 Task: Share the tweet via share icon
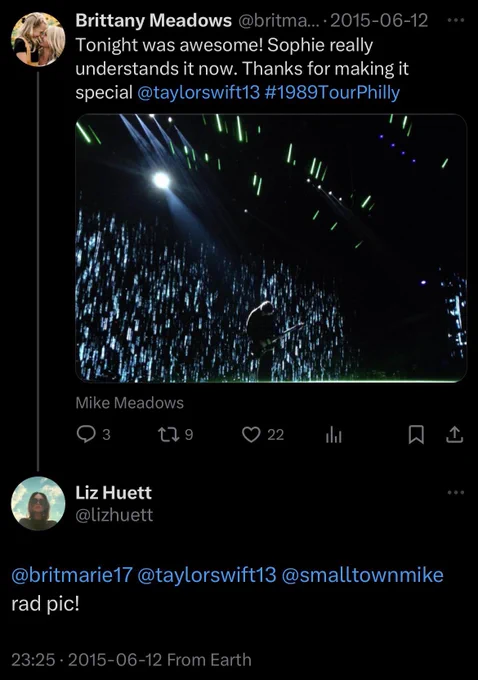[454, 435]
